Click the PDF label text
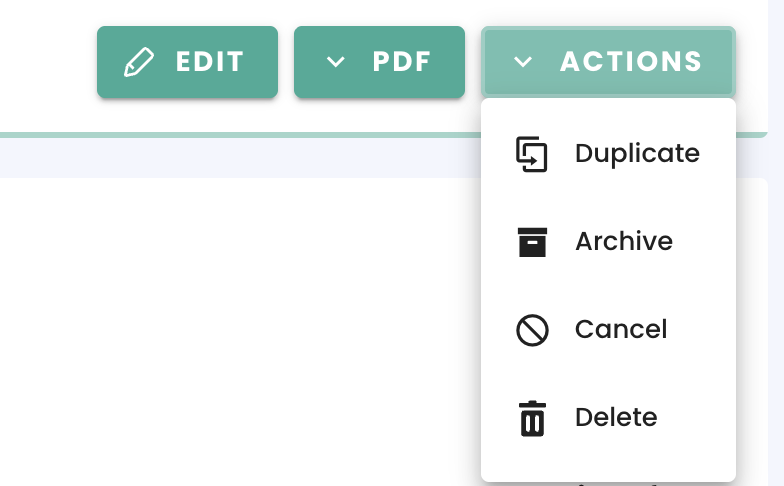The height and width of the screenshot is (486, 784). tap(402, 62)
